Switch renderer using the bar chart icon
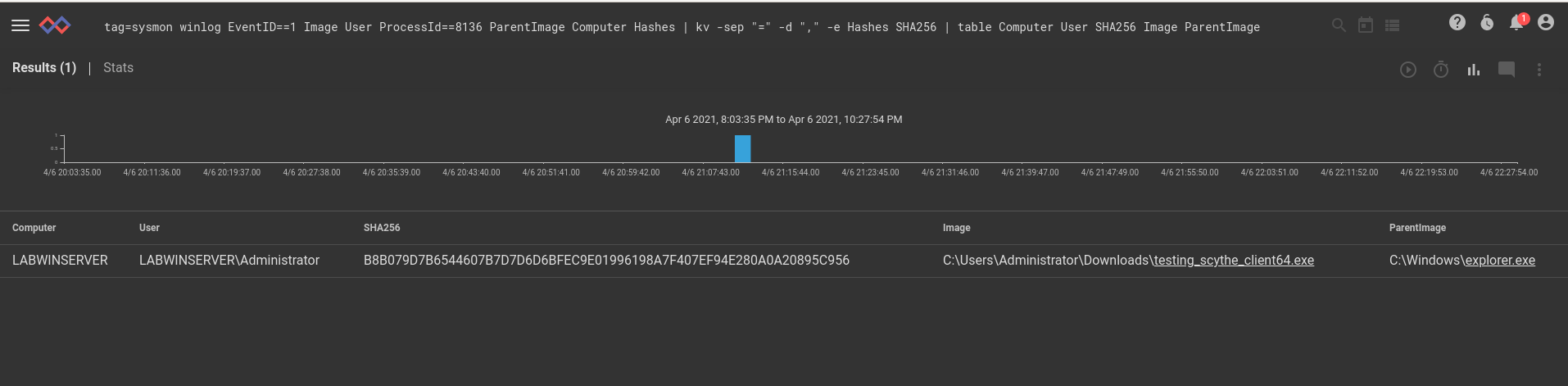Screen dimensions: 1568x386 tap(1474, 70)
